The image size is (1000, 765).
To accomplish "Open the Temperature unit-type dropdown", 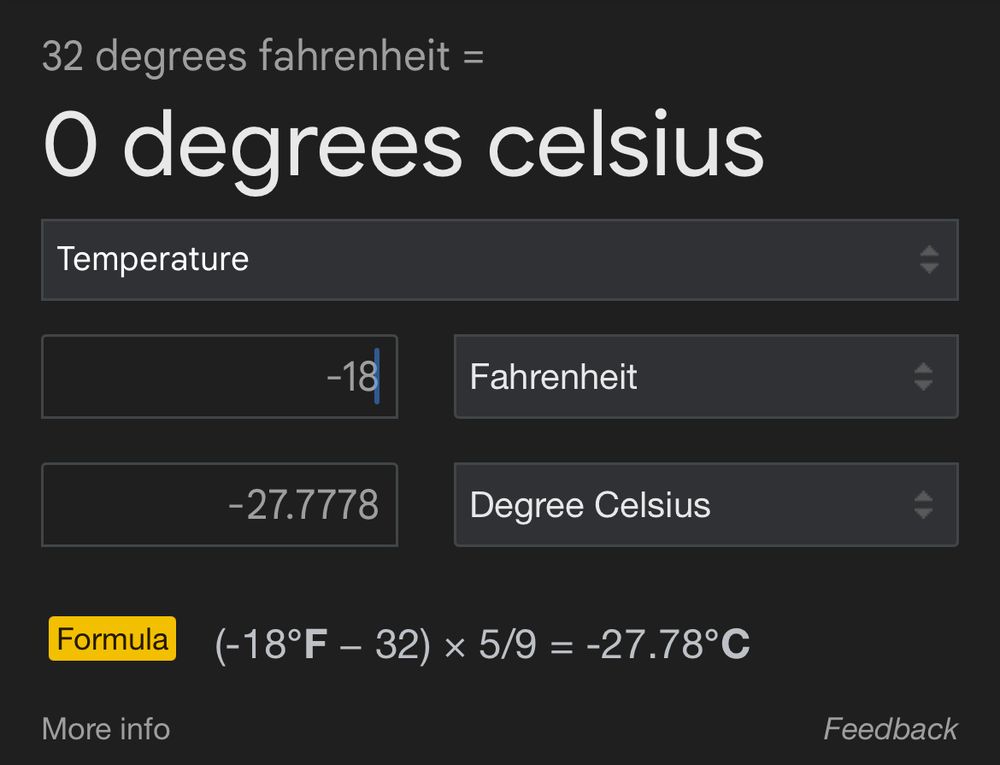I will point(499,260).
